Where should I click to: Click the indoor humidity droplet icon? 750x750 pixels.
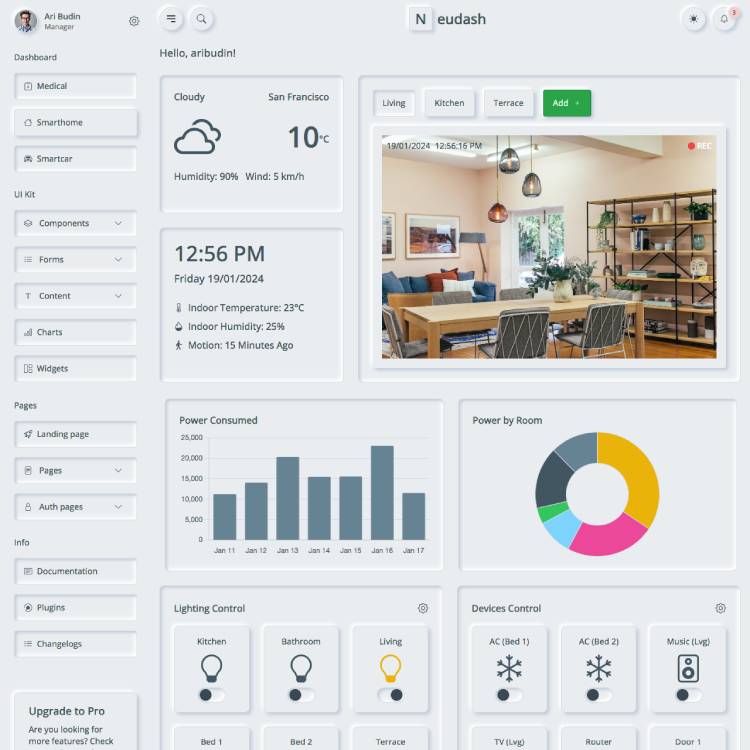(178, 326)
